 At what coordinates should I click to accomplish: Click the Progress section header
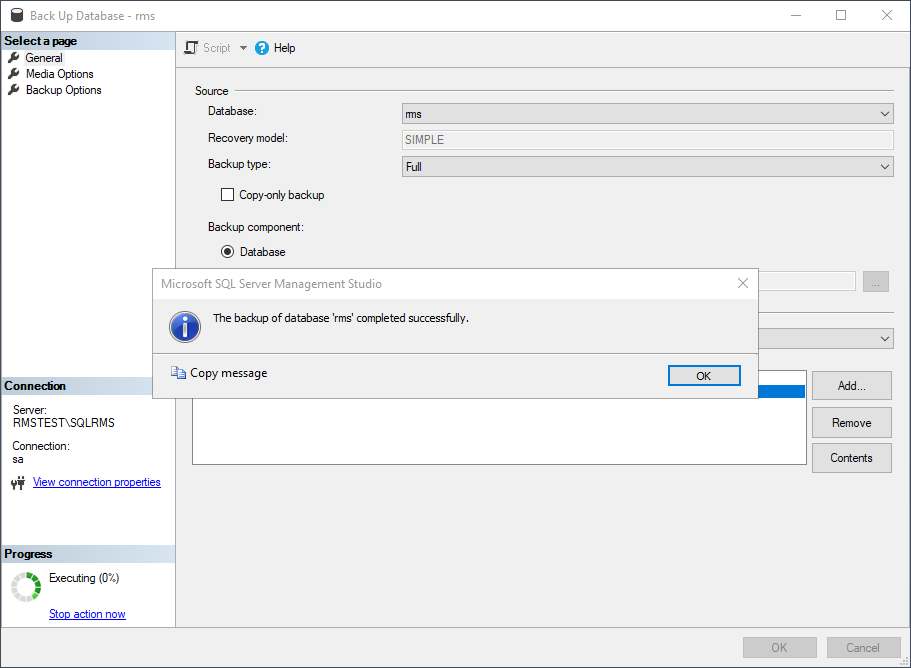pyautogui.click(x=28, y=554)
